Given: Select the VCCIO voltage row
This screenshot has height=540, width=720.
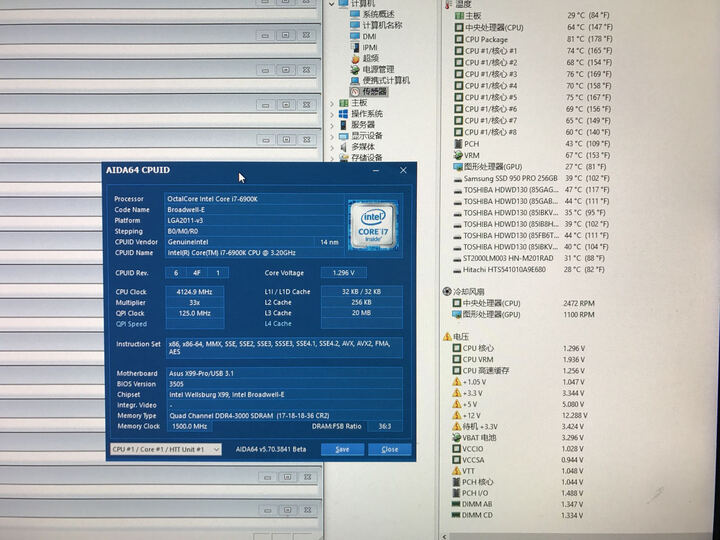Looking at the screenshot, I should [519, 449].
